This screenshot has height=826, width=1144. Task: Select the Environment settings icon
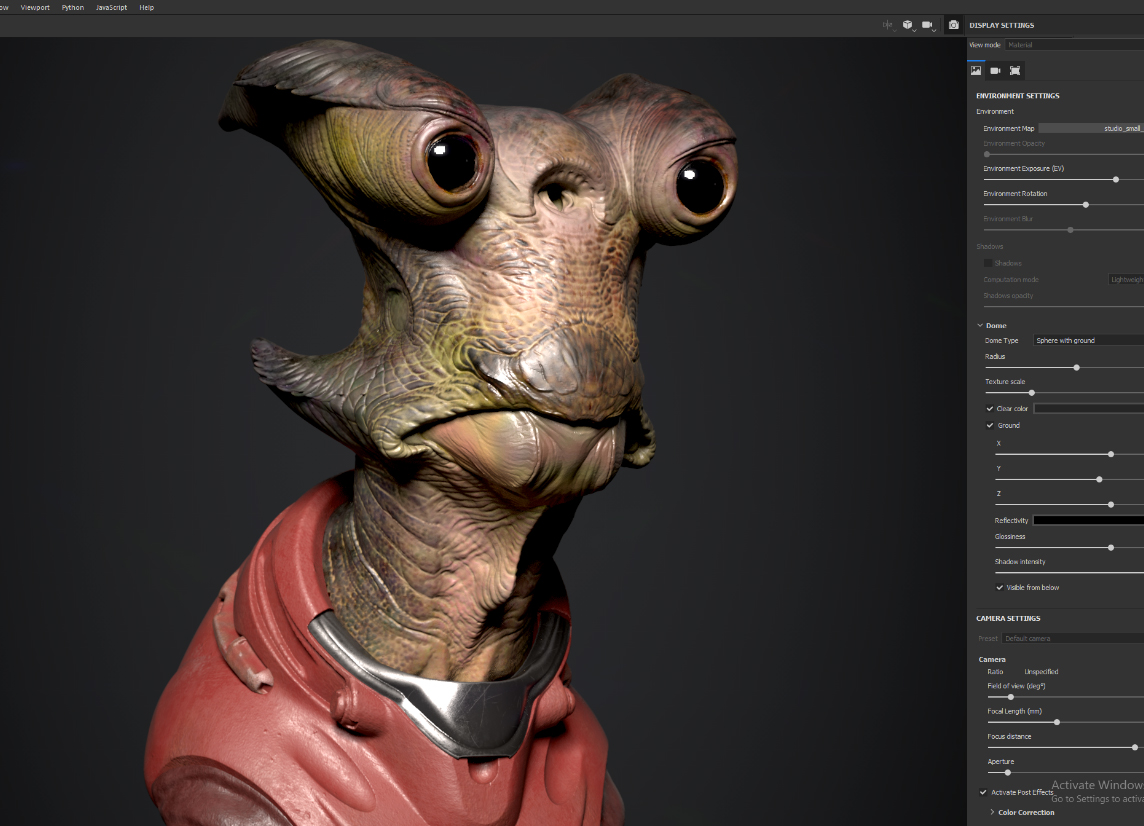(x=975, y=70)
